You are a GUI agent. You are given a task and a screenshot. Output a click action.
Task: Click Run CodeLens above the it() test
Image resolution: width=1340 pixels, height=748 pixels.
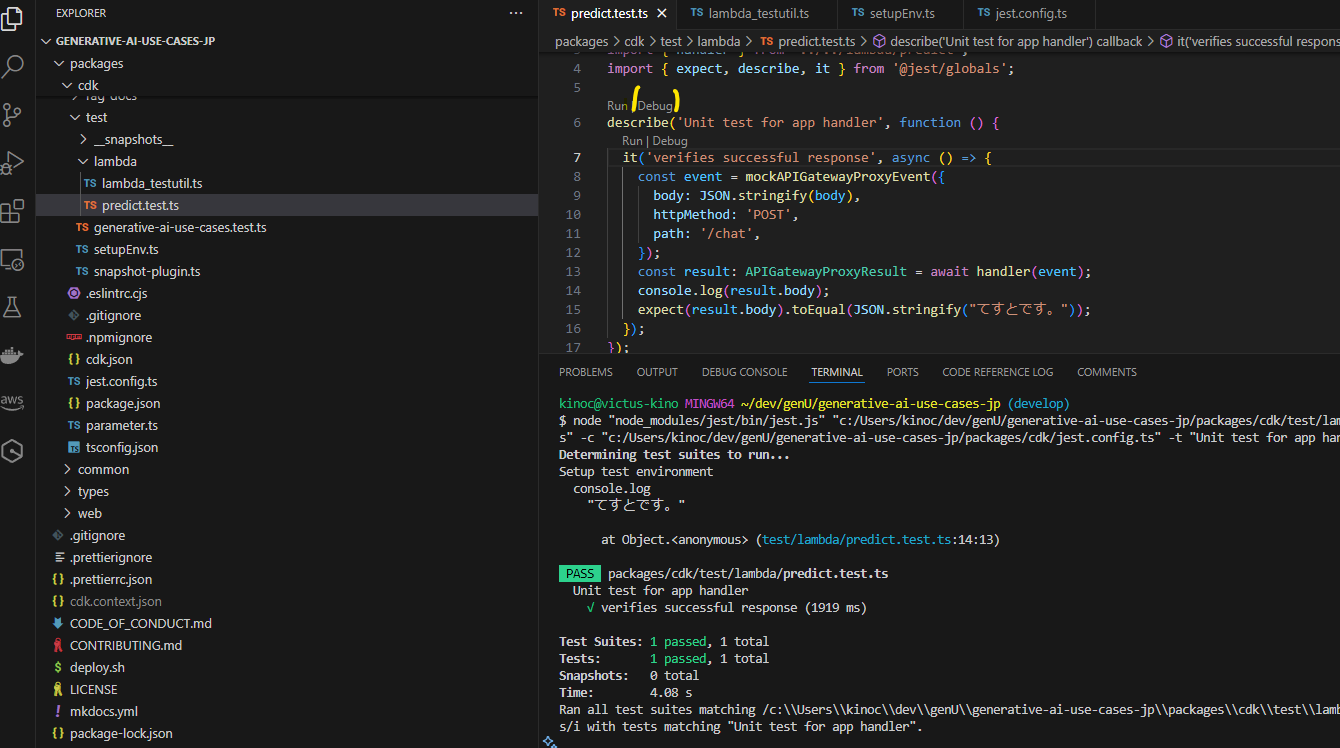pyautogui.click(x=632, y=141)
